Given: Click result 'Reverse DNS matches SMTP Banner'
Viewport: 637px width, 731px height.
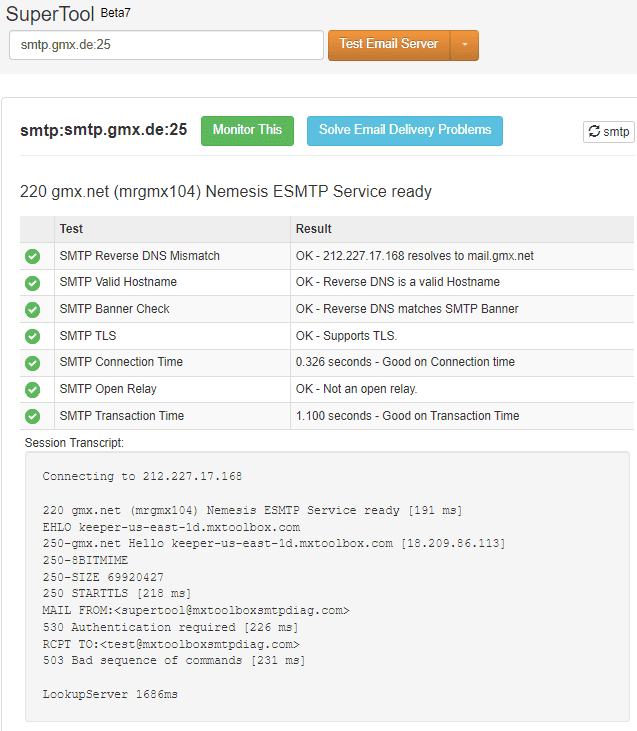Looking at the screenshot, I should (x=421, y=309).
